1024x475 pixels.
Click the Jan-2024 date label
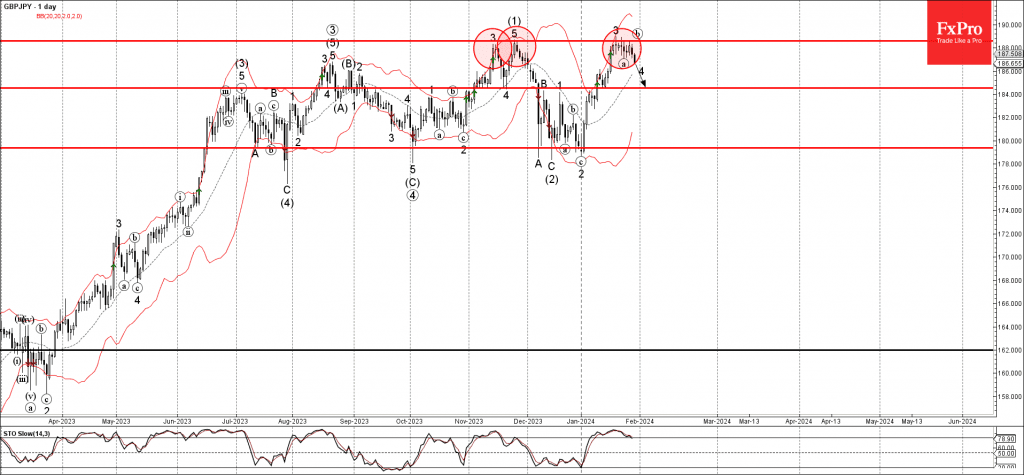point(581,422)
